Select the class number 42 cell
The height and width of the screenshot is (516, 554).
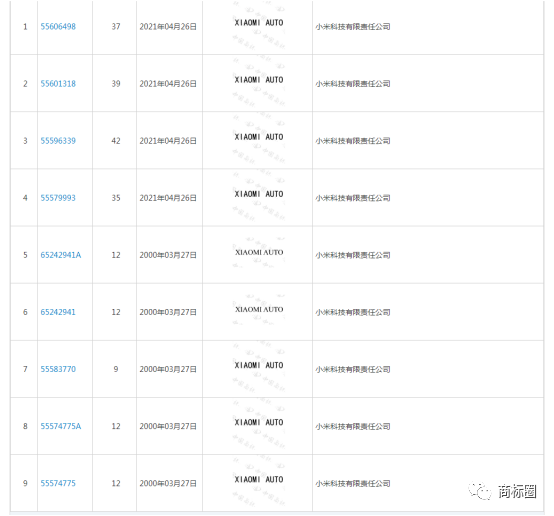point(116,141)
